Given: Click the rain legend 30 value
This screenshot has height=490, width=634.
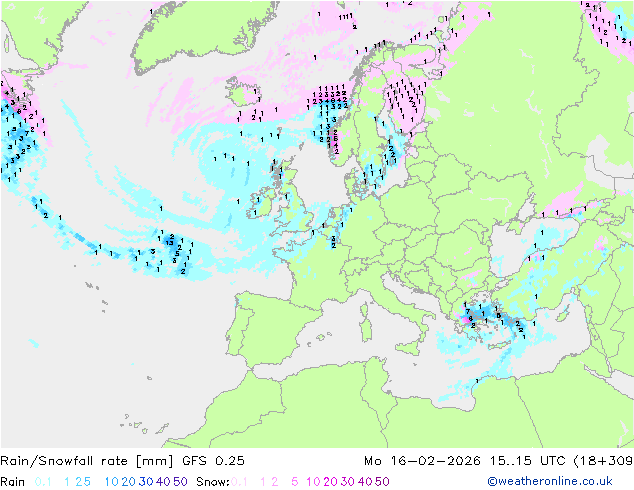Looking at the screenshot, I should pos(146,482).
